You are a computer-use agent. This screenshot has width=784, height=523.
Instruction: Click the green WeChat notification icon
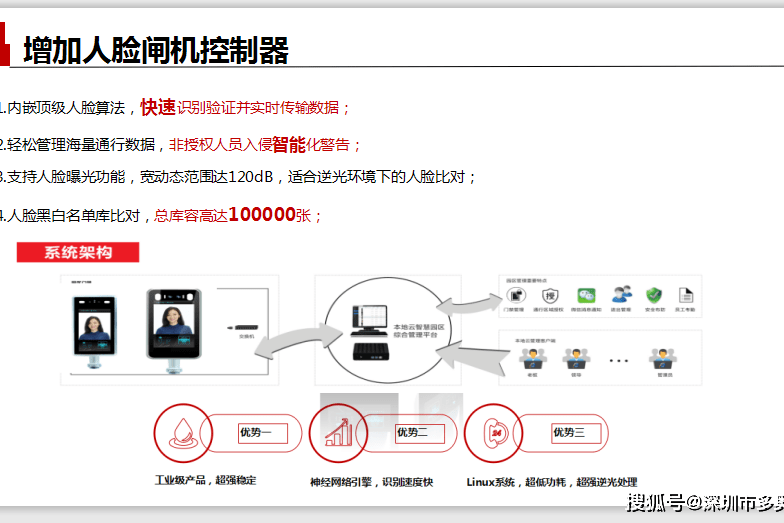point(587,296)
